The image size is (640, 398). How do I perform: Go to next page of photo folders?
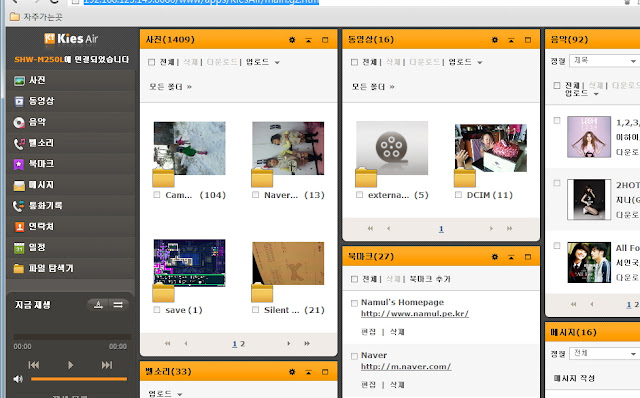tap(288, 344)
